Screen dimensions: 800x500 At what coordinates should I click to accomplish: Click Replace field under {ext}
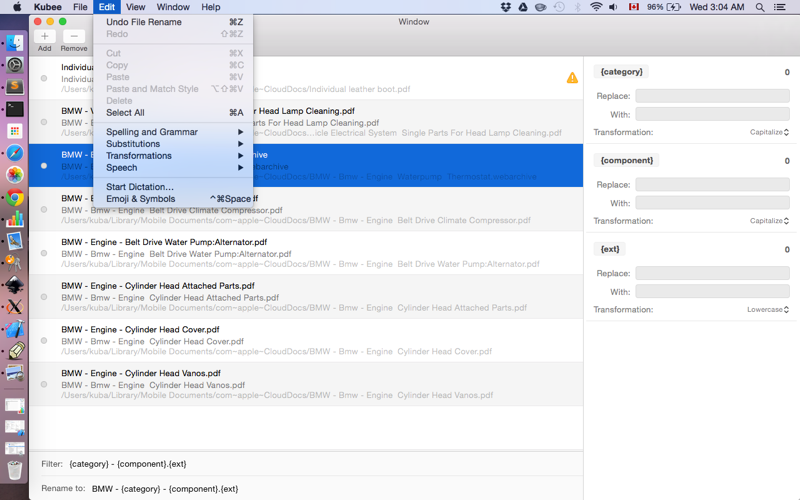click(x=712, y=273)
